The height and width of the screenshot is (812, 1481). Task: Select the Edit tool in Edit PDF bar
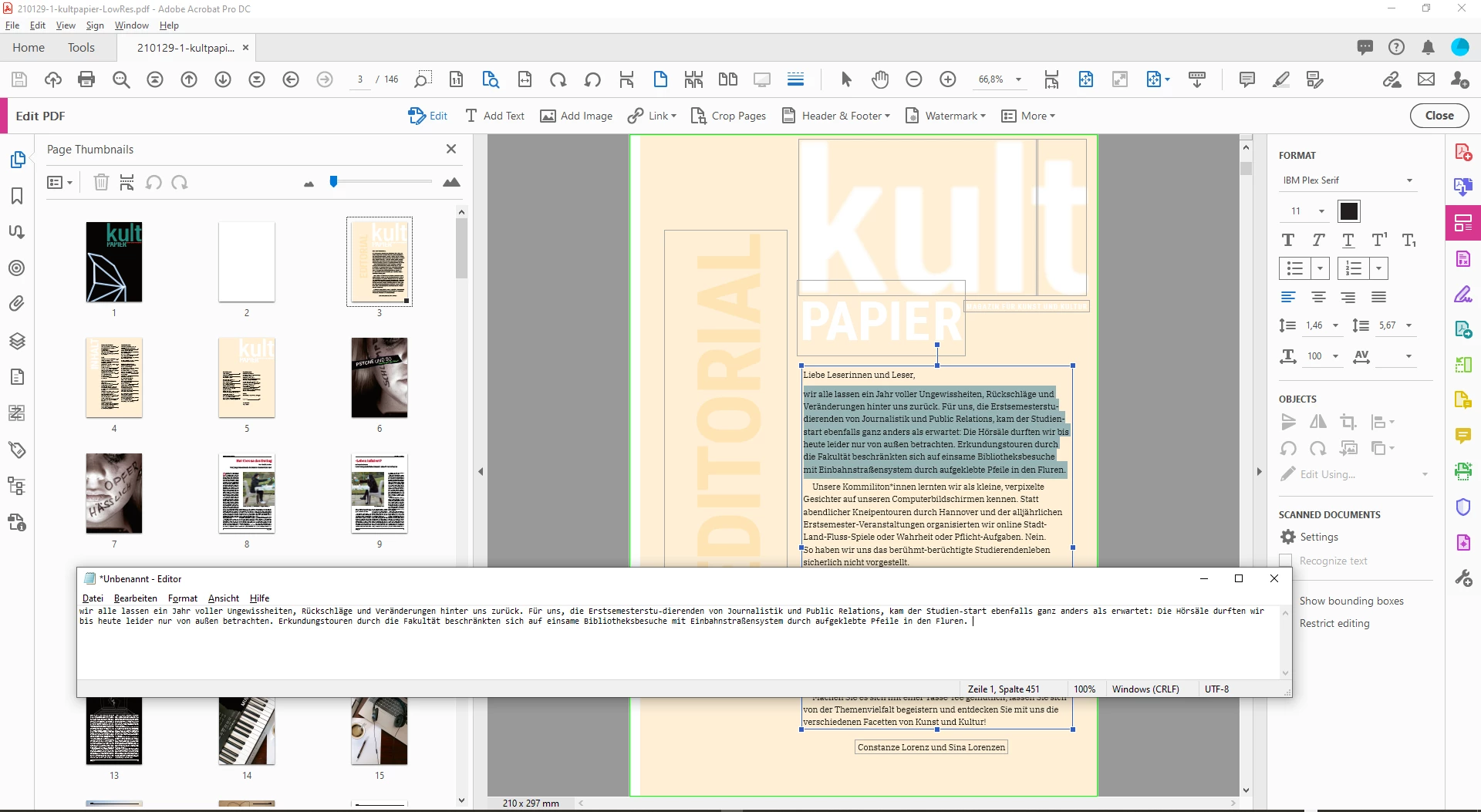point(428,116)
